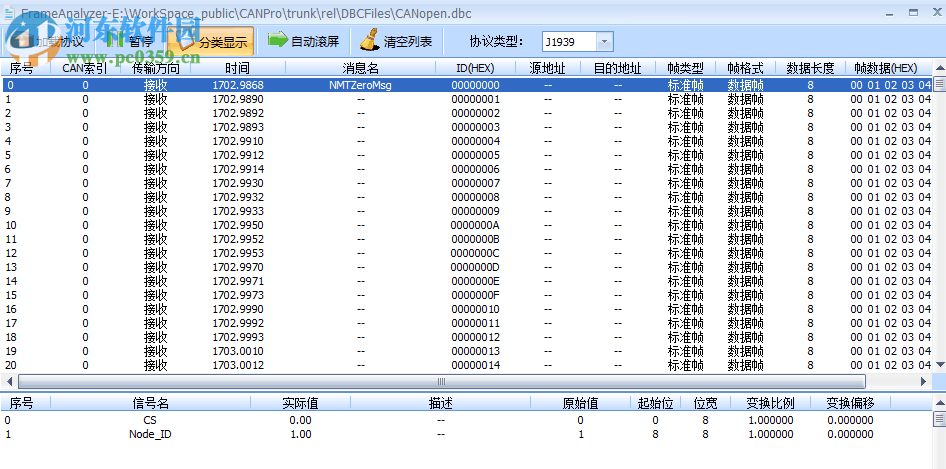The height and width of the screenshot is (469, 946).
Task: Click the horizontal scrollbar thumb
Action: click(x=441, y=381)
